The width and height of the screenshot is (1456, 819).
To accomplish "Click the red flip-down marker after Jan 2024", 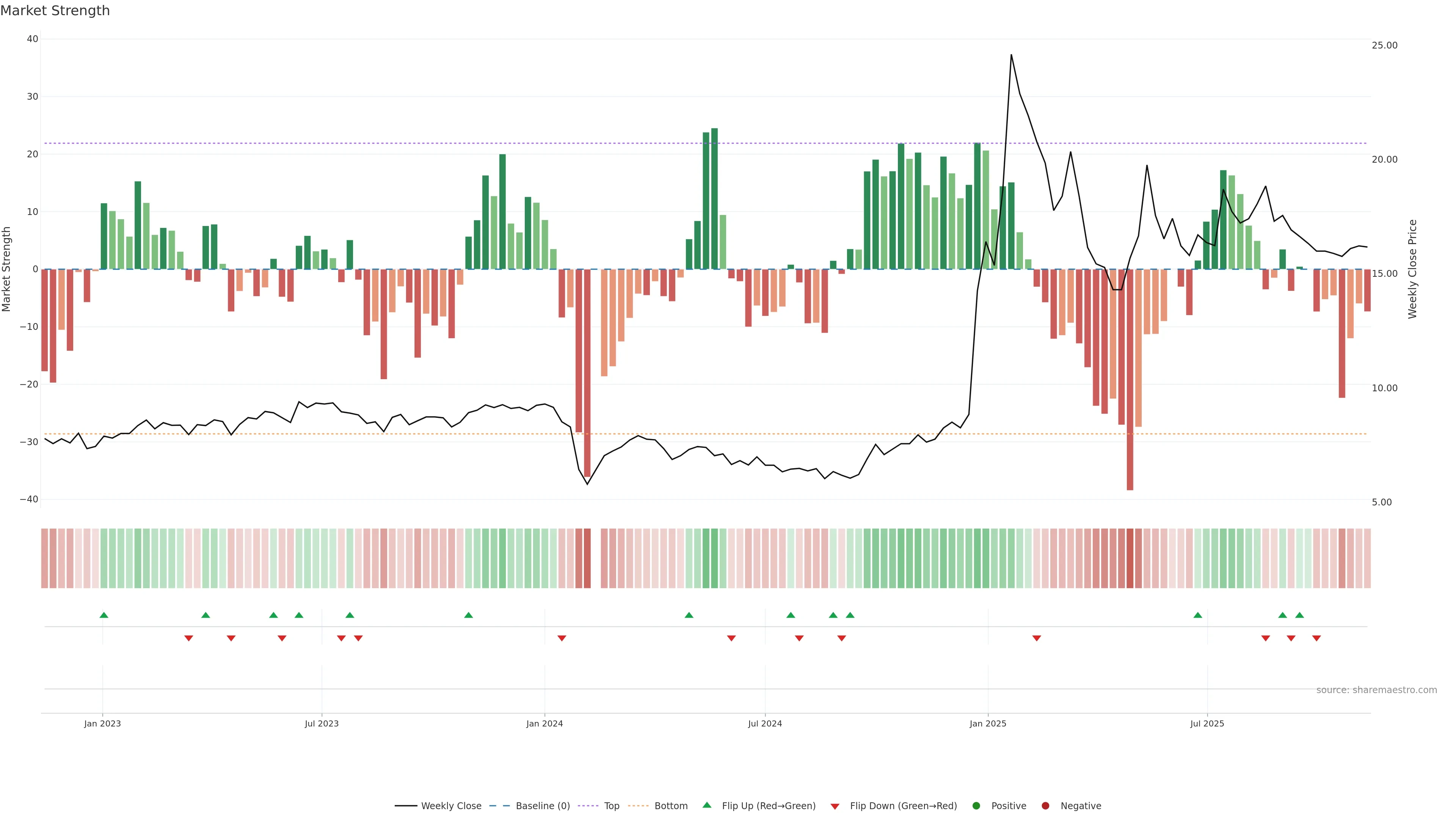I will (x=562, y=638).
